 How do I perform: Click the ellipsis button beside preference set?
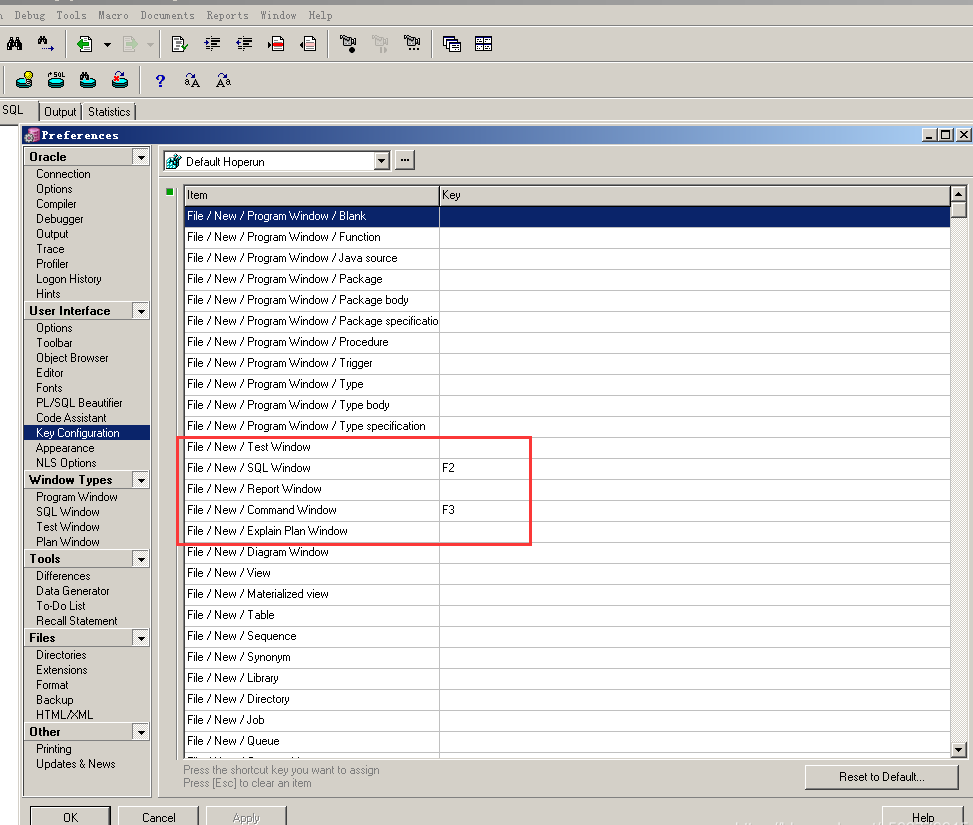[x=405, y=160]
